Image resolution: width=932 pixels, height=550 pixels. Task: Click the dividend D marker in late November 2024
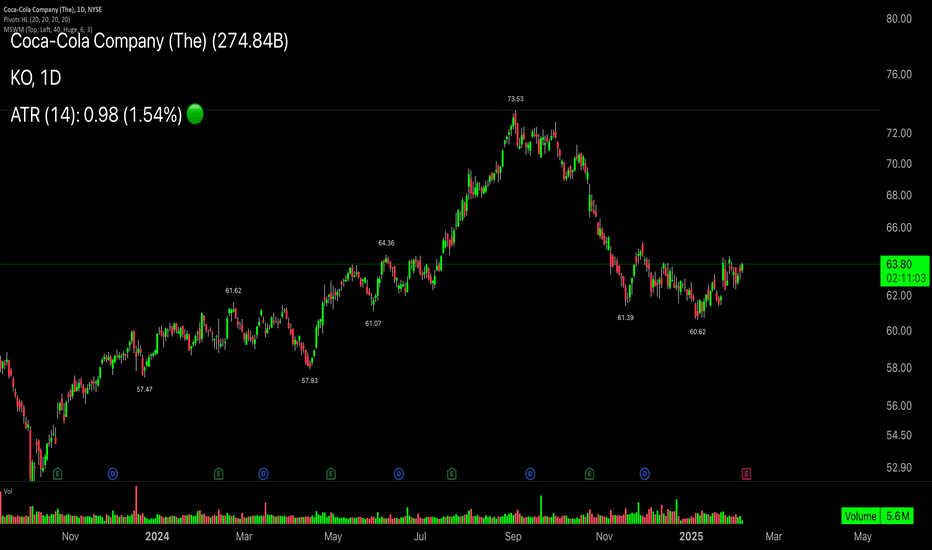[x=645, y=474]
